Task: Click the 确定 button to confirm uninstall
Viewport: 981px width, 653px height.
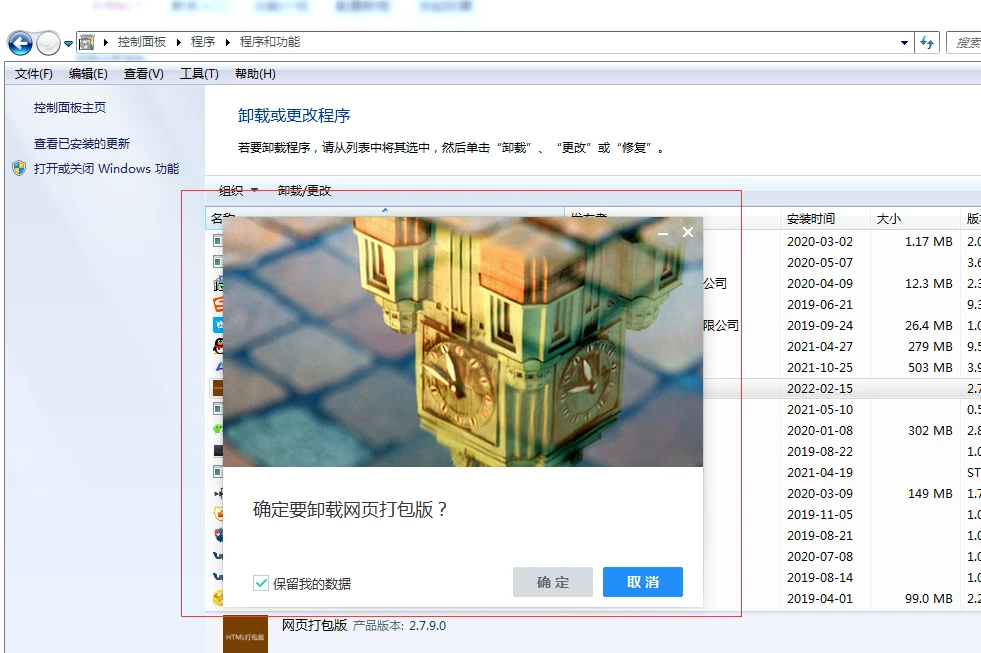Action: click(553, 582)
